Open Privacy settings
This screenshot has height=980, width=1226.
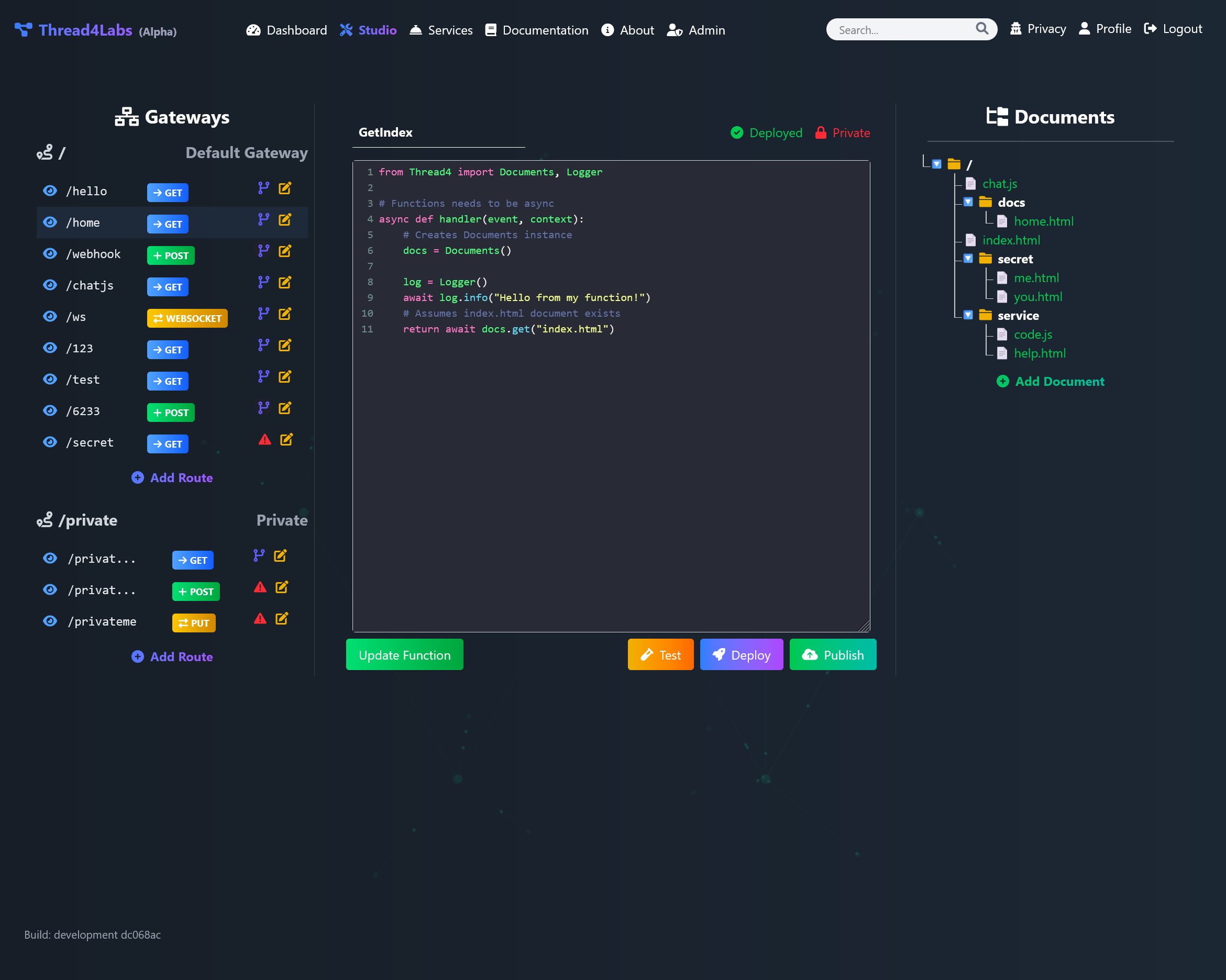(x=1038, y=28)
